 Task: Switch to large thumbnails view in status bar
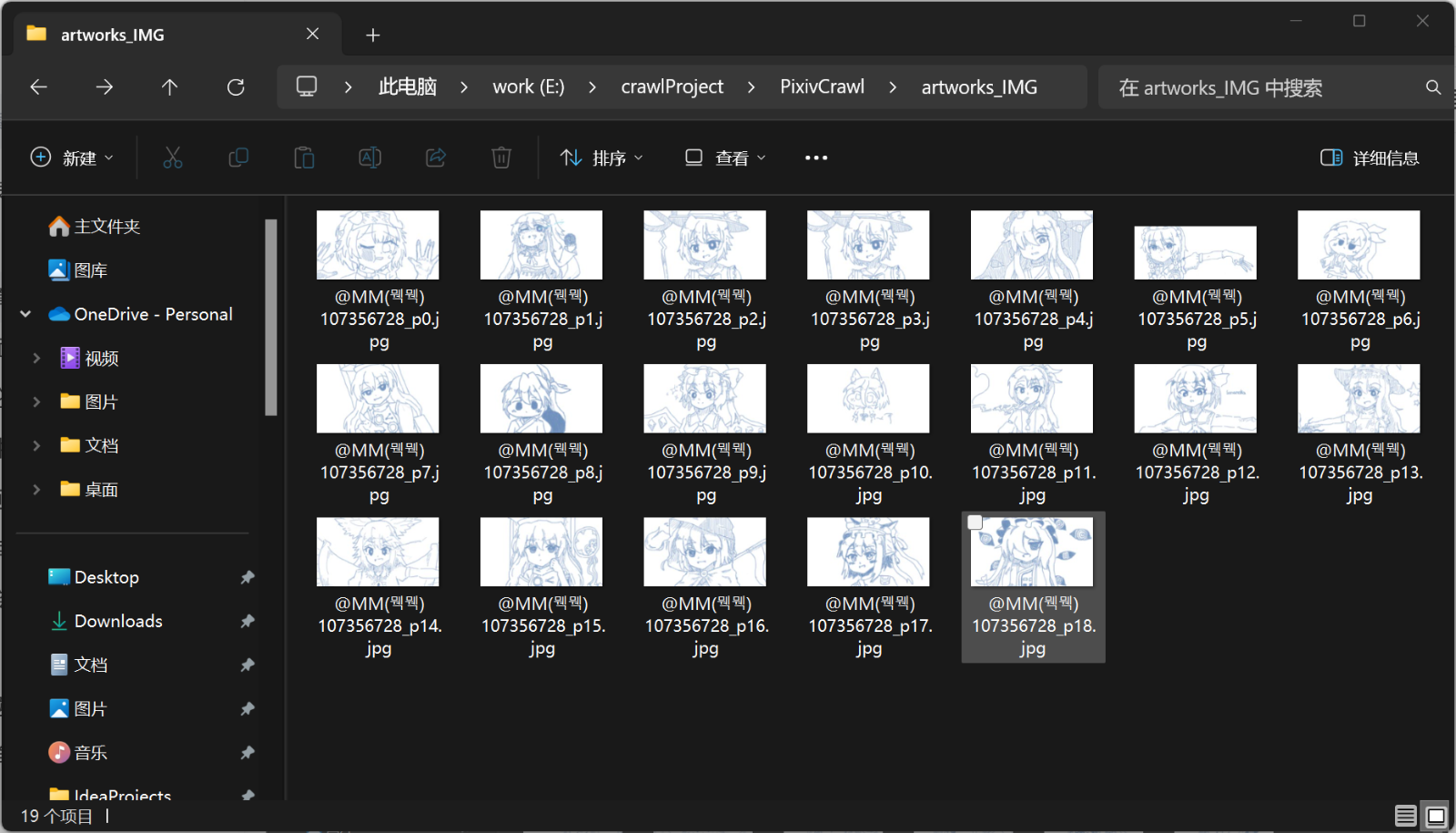point(1436,816)
